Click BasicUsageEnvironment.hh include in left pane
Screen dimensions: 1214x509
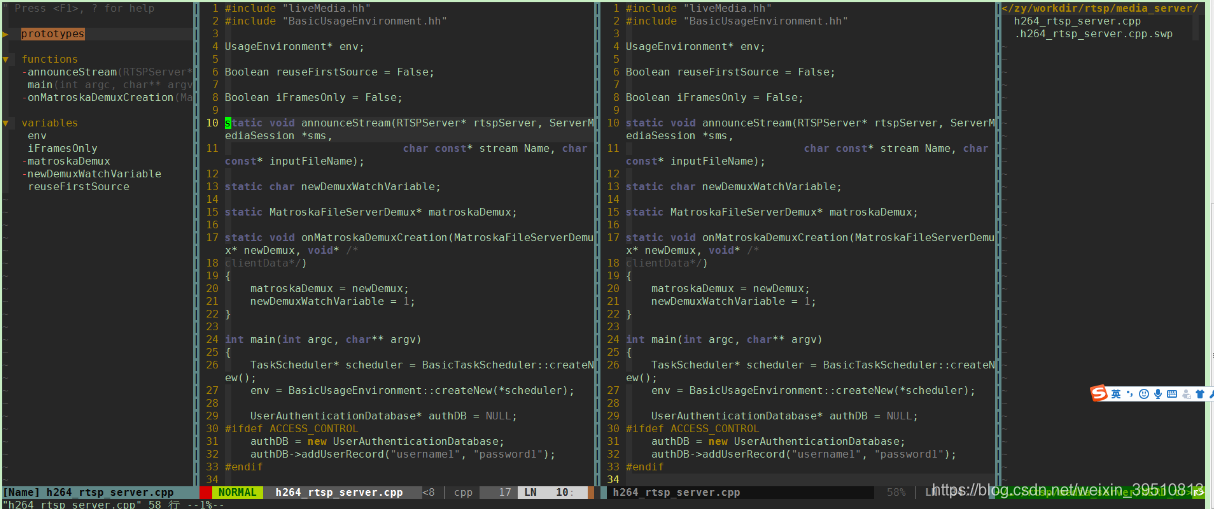tap(335, 21)
